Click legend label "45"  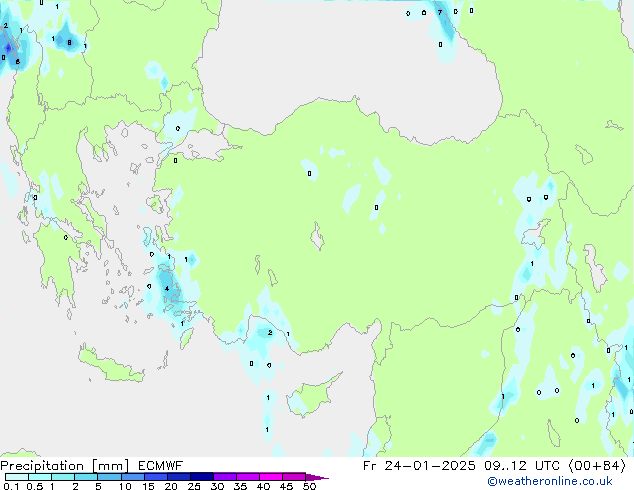[286, 486]
